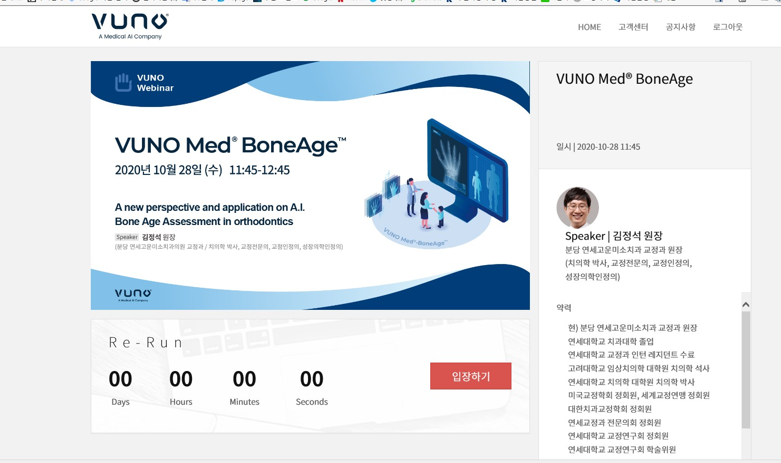781x463 pixels.
Task: Click the 약력 section heading
Action: click(x=564, y=308)
